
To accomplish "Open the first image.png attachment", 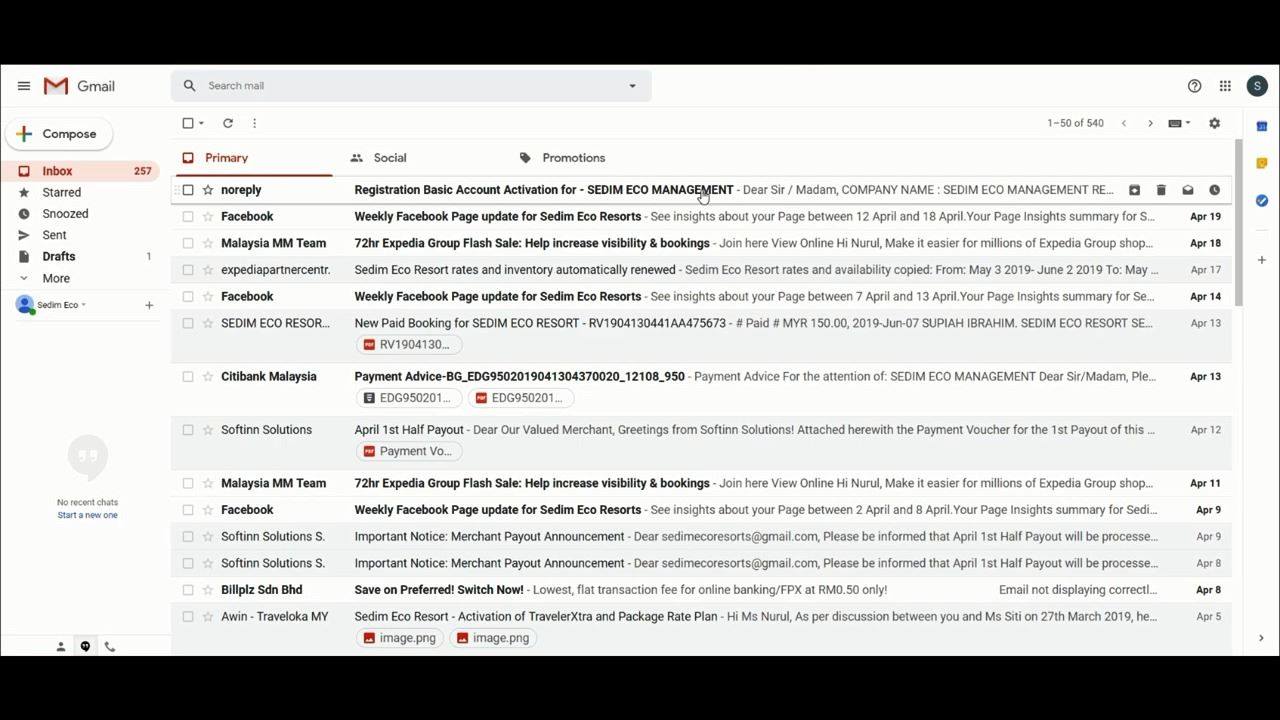I will 401,638.
